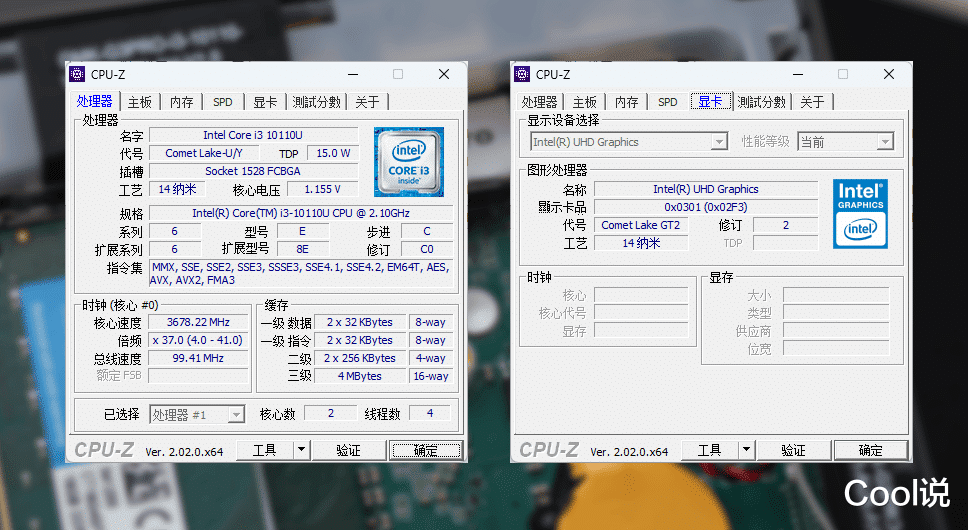The image size is (968, 530).
Task: Click board ID 0x0301 (0x02F3)
Action: (x=706, y=207)
